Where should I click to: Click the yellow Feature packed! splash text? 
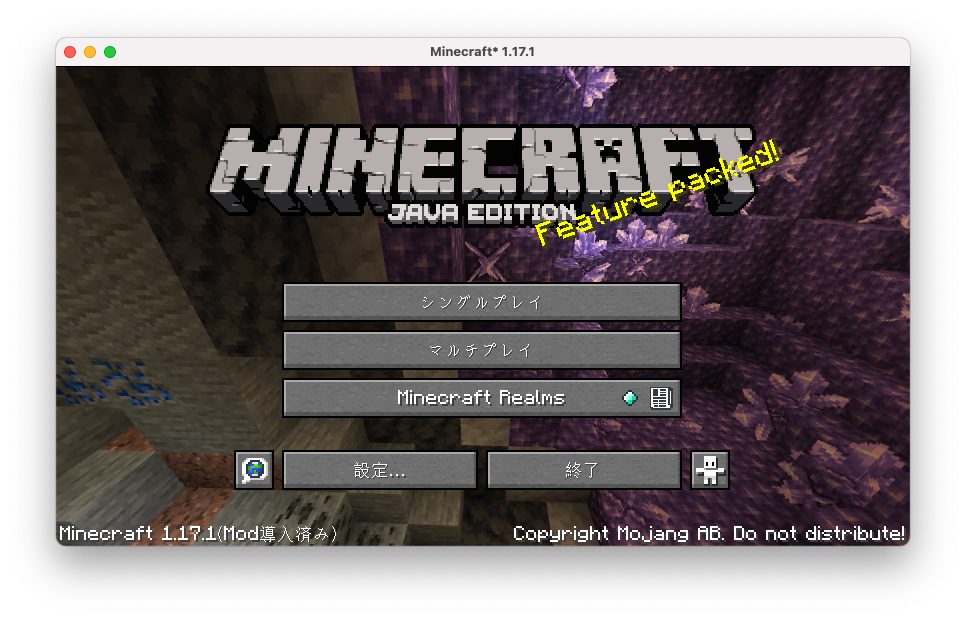657,193
